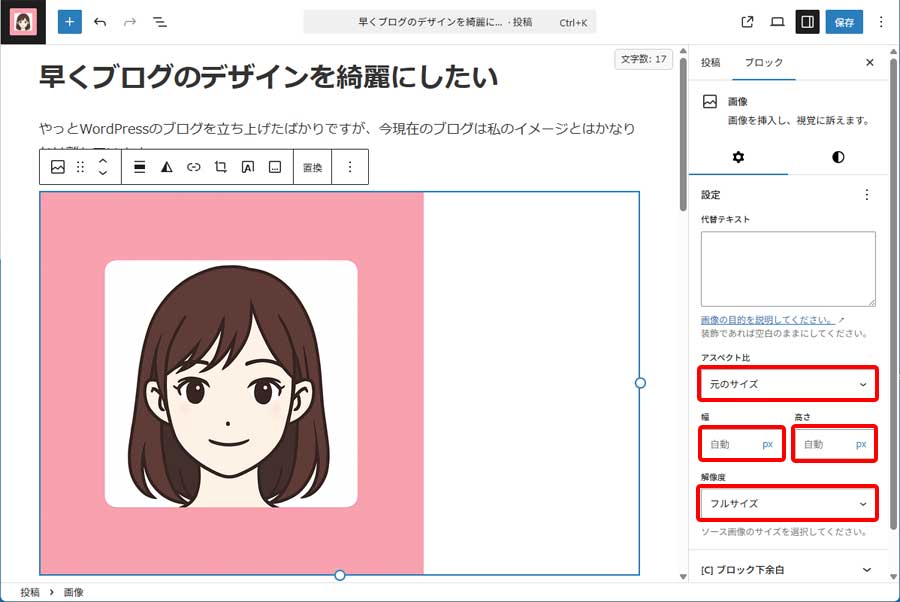This screenshot has width=900, height=602.
Task: Toggle the settings sidebar panel icon
Action: tap(807, 20)
